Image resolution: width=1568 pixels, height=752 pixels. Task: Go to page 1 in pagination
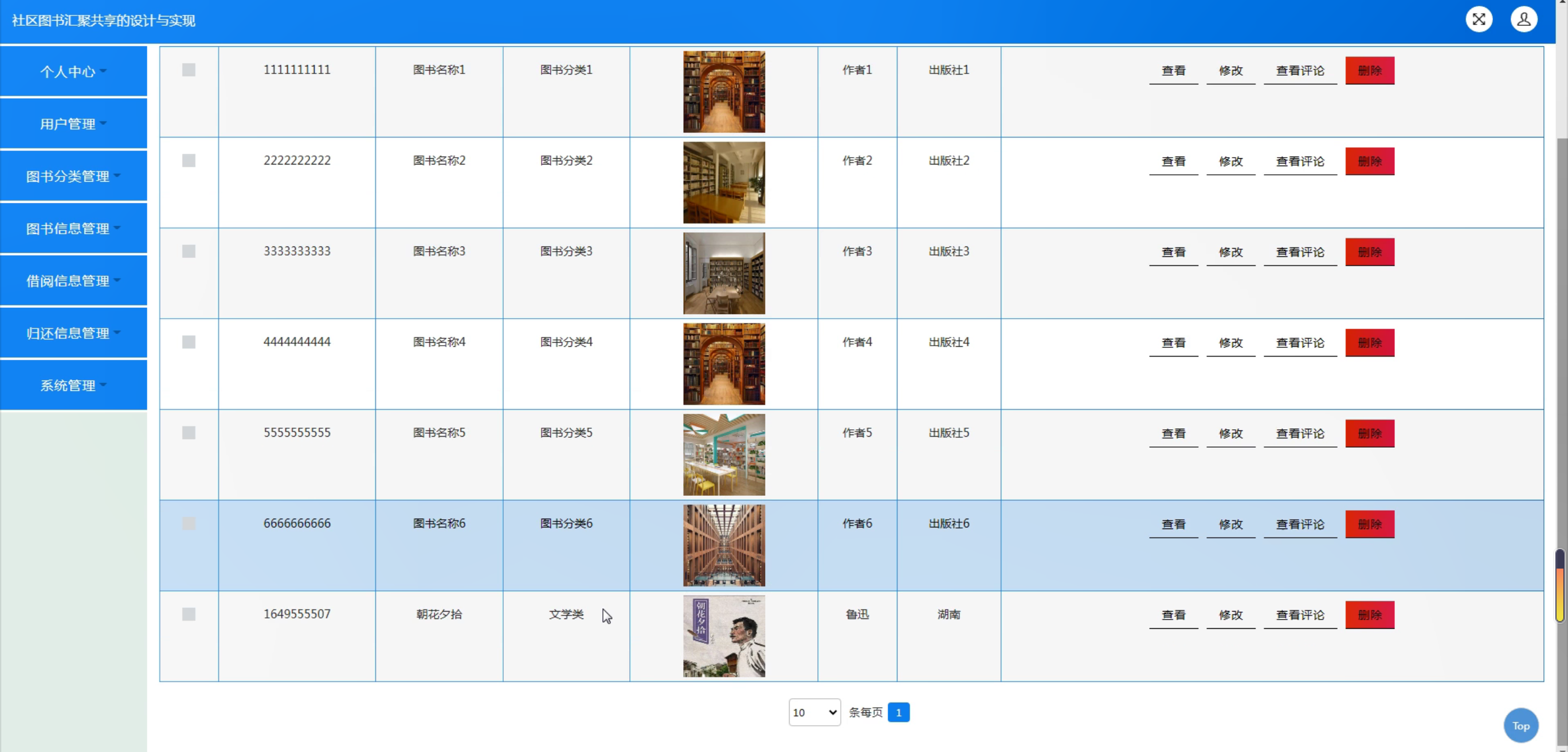pyautogui.click(x=898, y=712)
